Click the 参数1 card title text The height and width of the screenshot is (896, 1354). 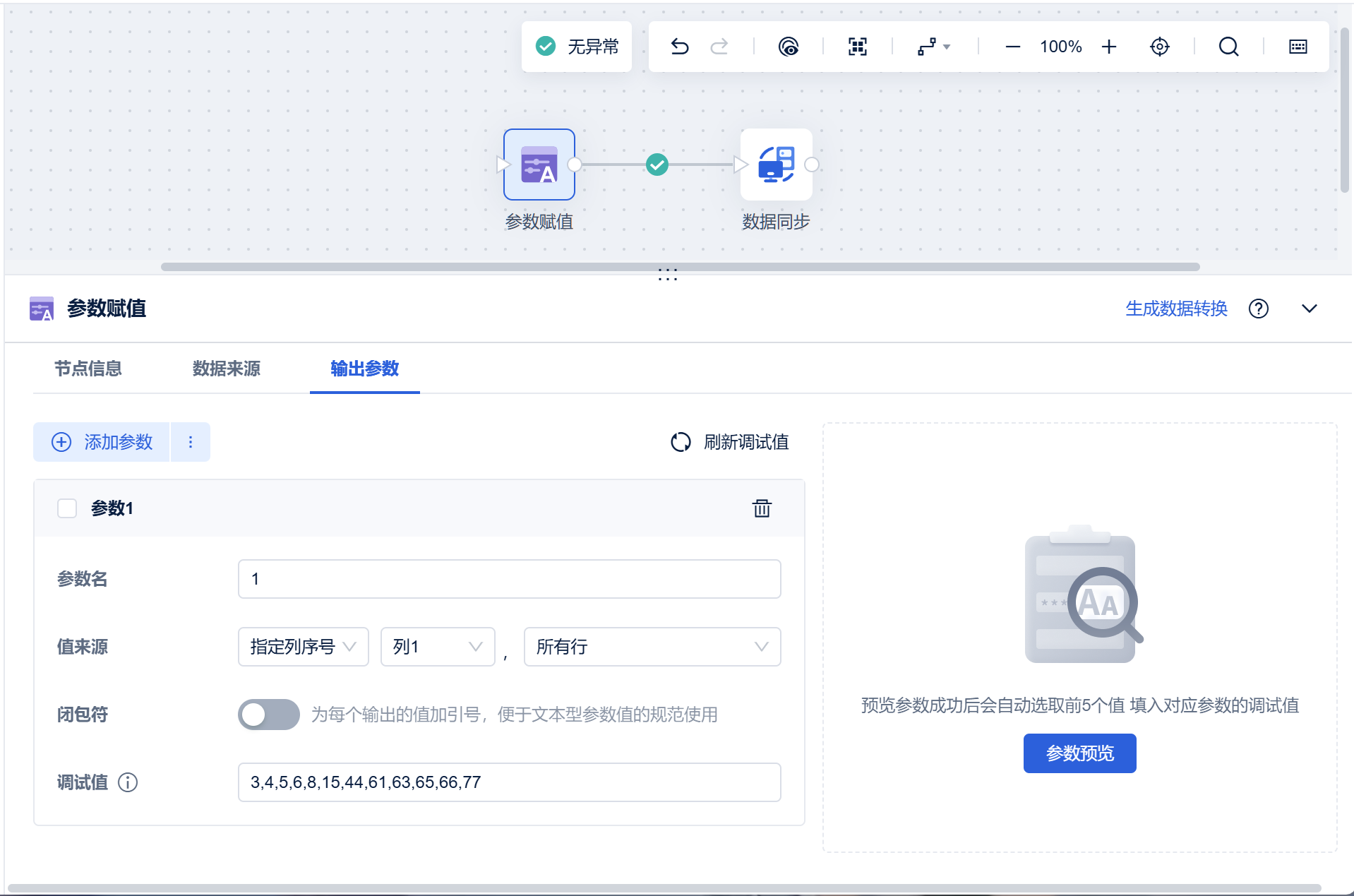[x=112, y=508]
